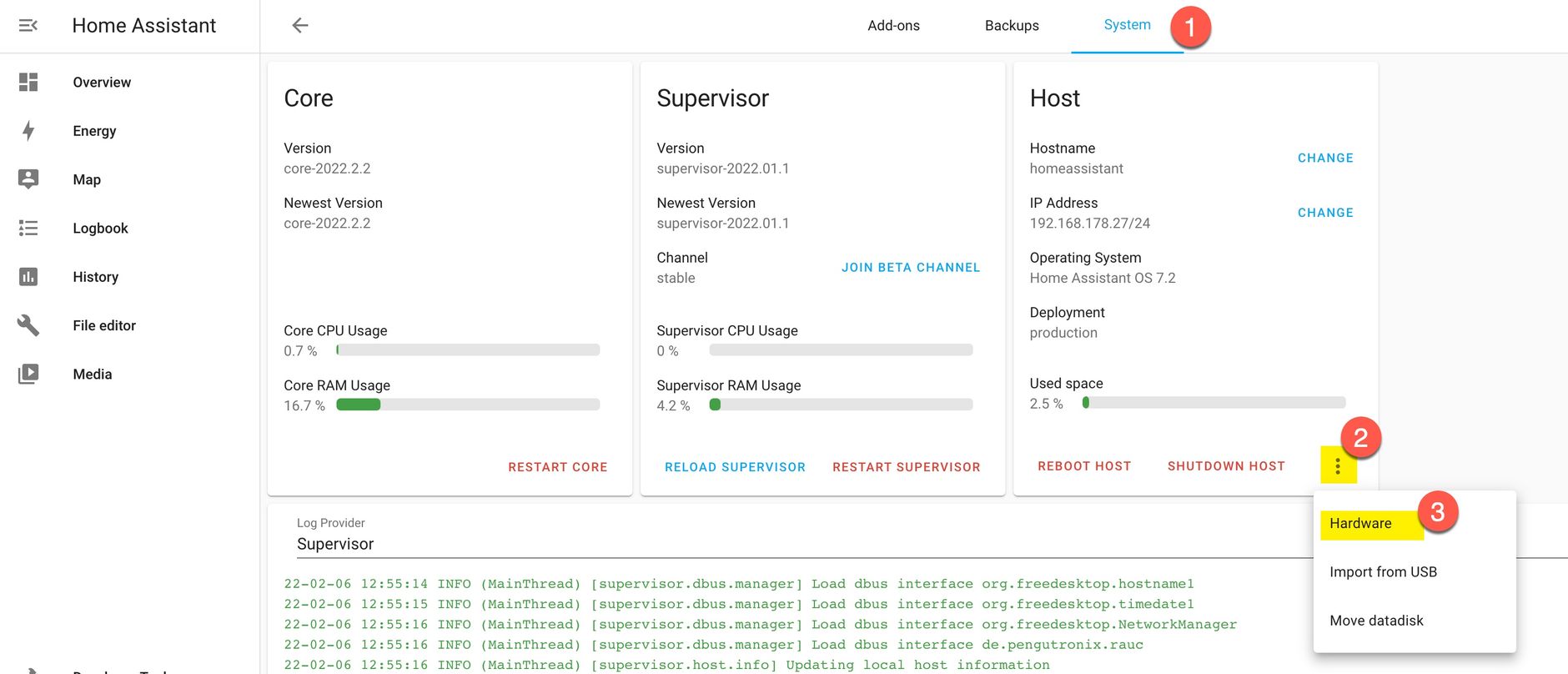
Task: Click the log line Updating local host information
Action: [x=667, y=665]
